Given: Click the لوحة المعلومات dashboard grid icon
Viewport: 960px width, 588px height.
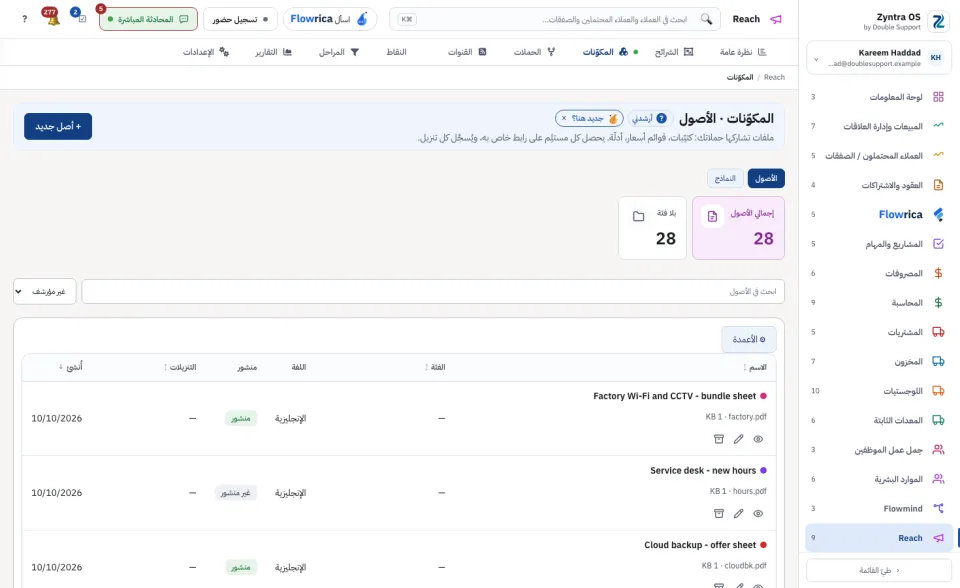Looking at the screenshot, I should pyautogui.click(x=938, y=97).
